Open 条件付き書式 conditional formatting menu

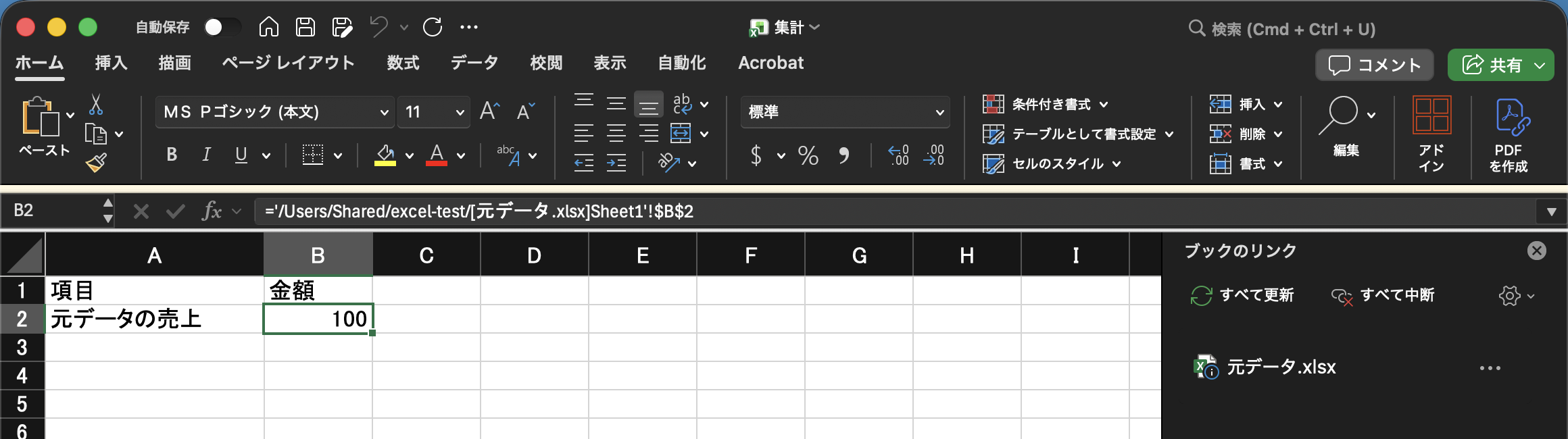(1046, 104)
